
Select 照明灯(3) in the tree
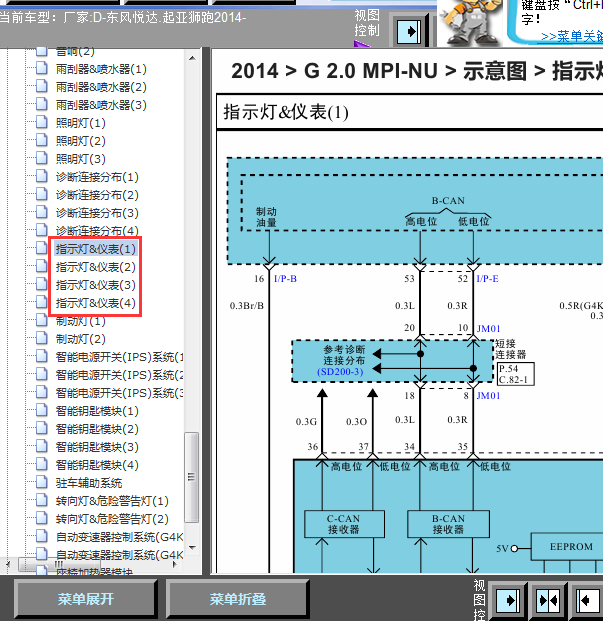(x=80, y=159)
